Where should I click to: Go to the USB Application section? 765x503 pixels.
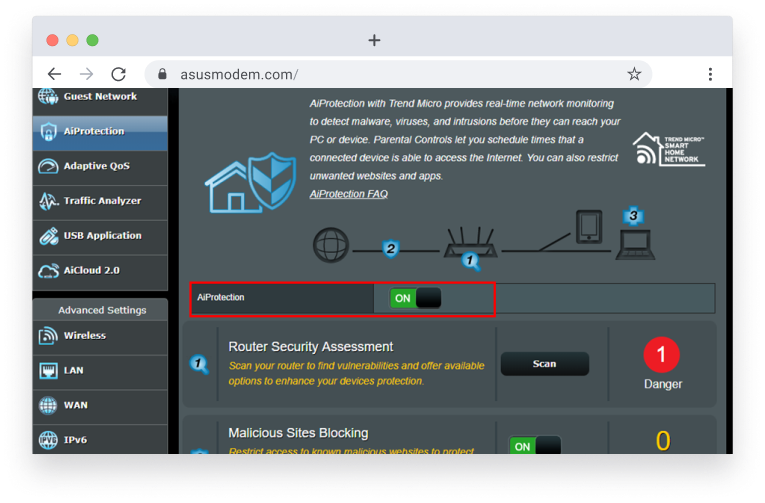click(100, 236)
